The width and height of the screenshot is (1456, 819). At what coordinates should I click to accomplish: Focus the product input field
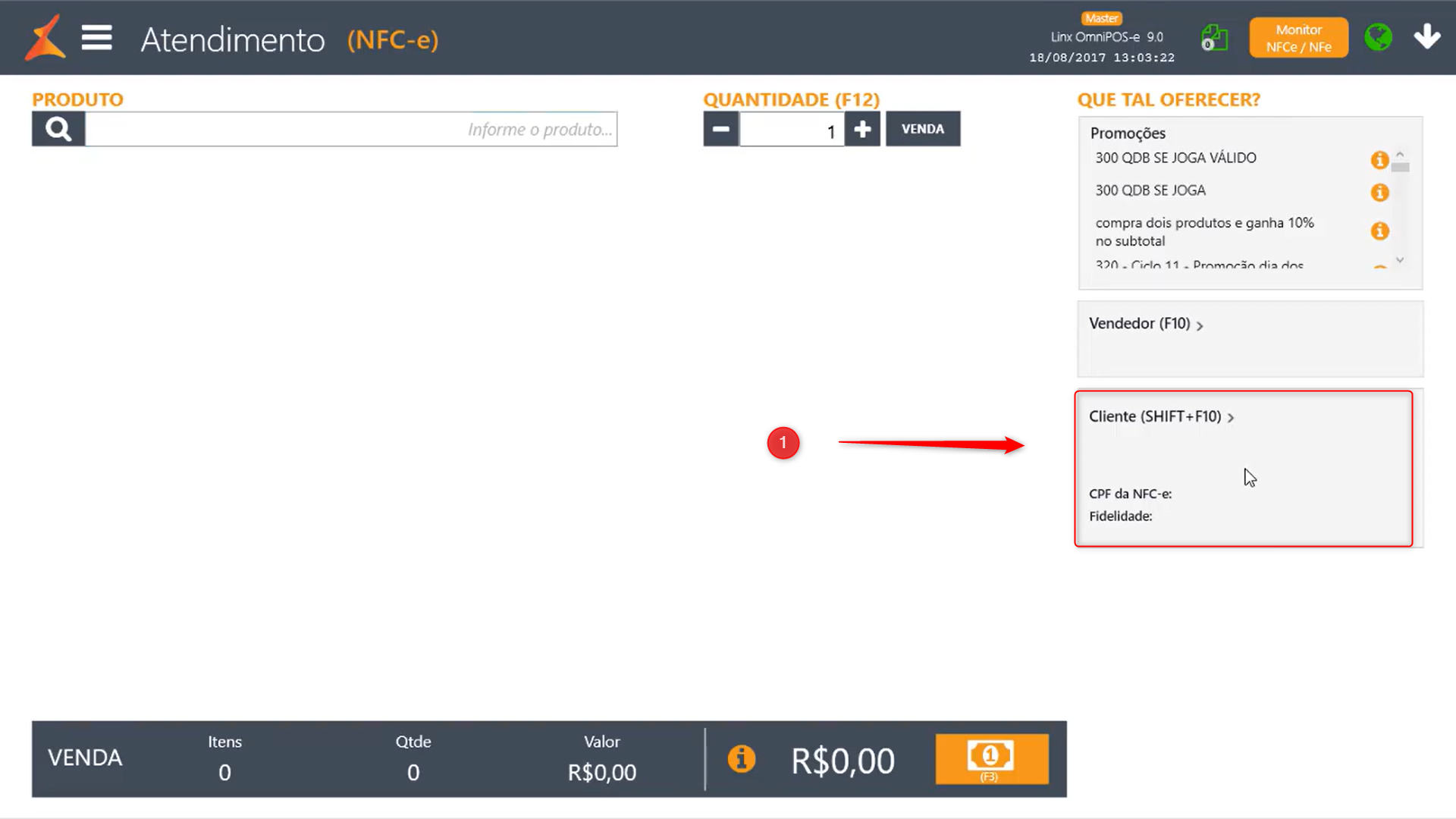(x=351, y=129)
